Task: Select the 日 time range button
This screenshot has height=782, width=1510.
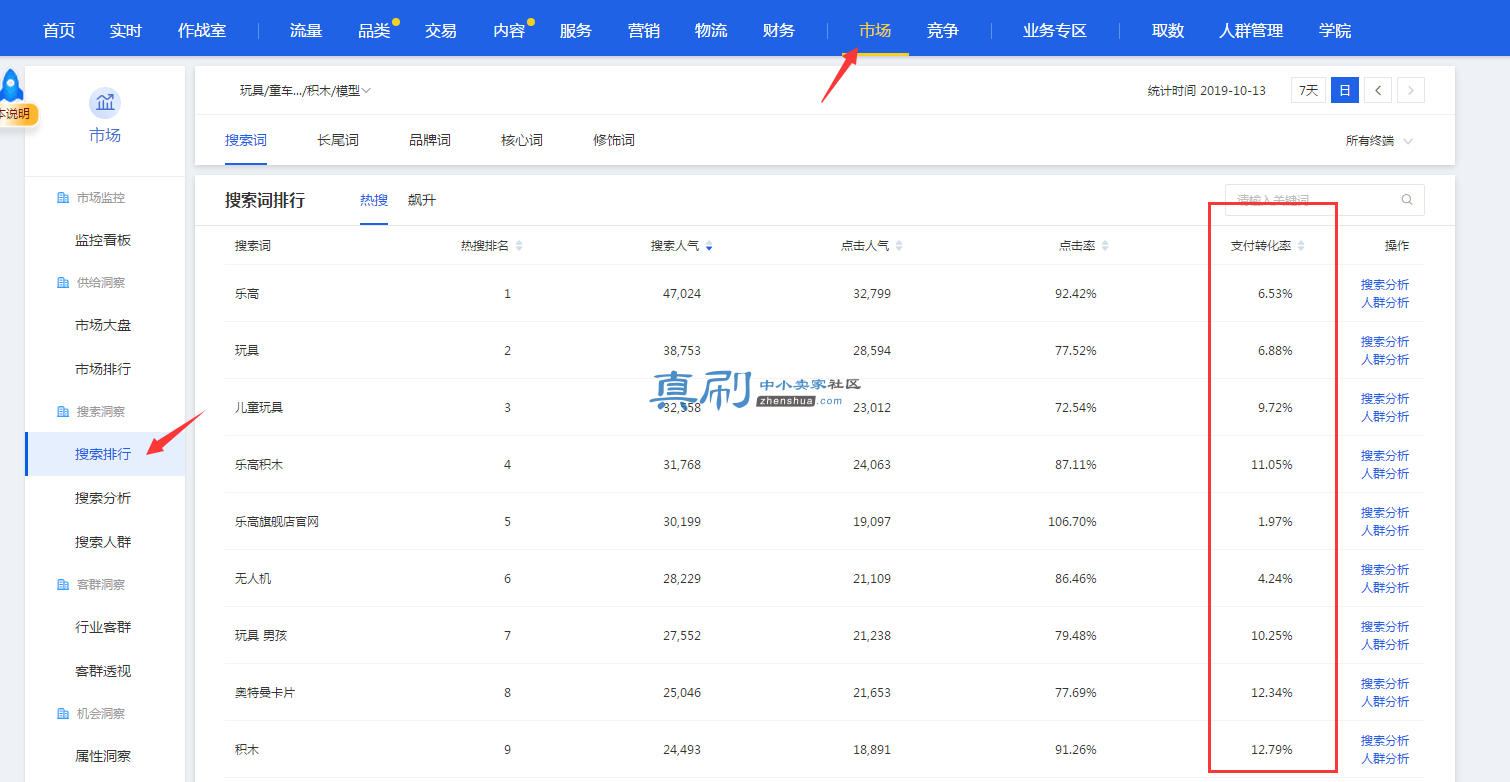Action: [x=1344, y=90]
